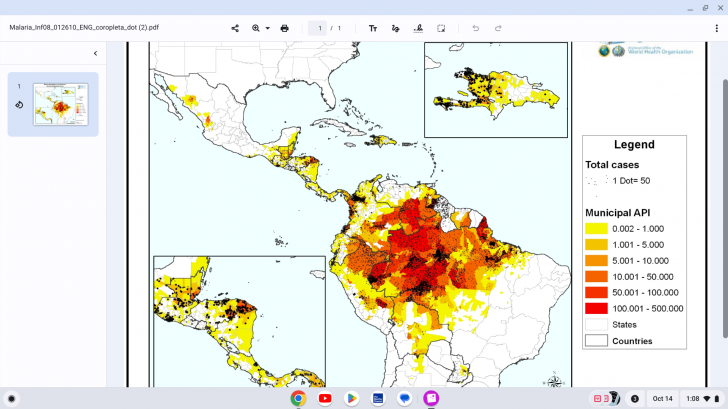Open YouTube from the shelf

[325, 398]
